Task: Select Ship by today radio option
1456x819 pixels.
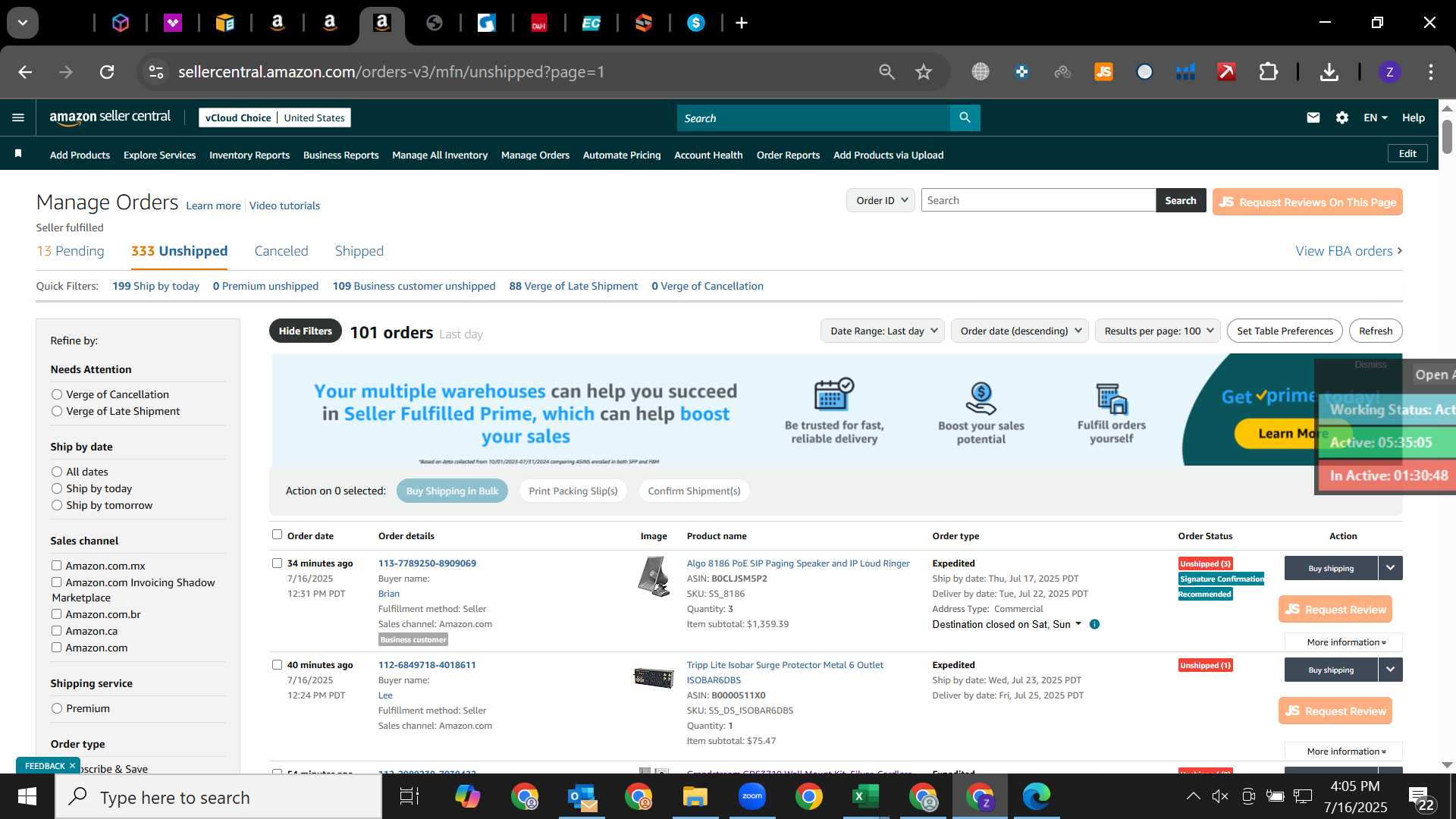Action: click(x=57, y=488)
